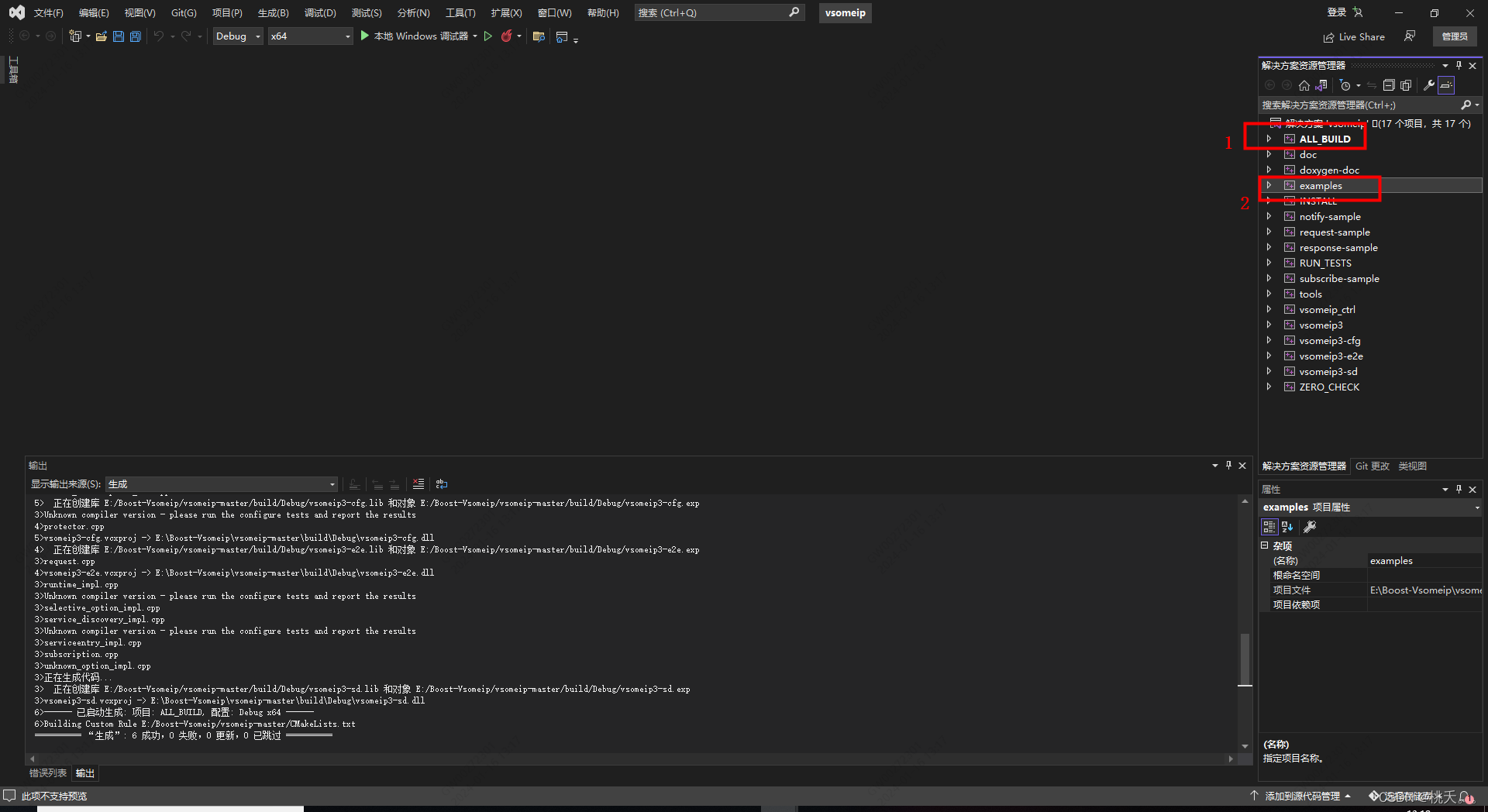This screenshot has height=812, width=1488.
Task: Click the Hot Reload flame icon
Action: 506,36
